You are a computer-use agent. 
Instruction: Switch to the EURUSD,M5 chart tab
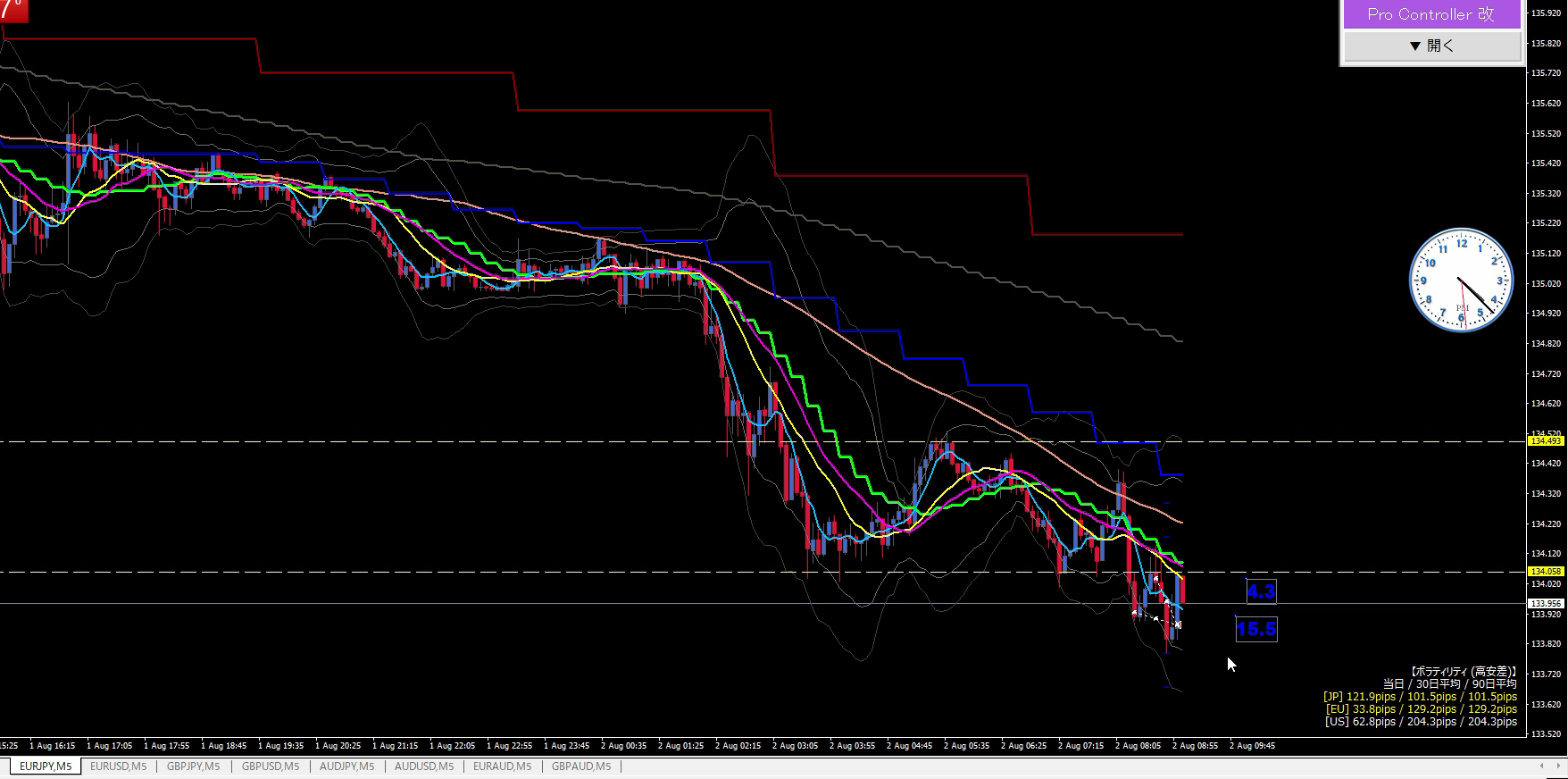point(118,766)
